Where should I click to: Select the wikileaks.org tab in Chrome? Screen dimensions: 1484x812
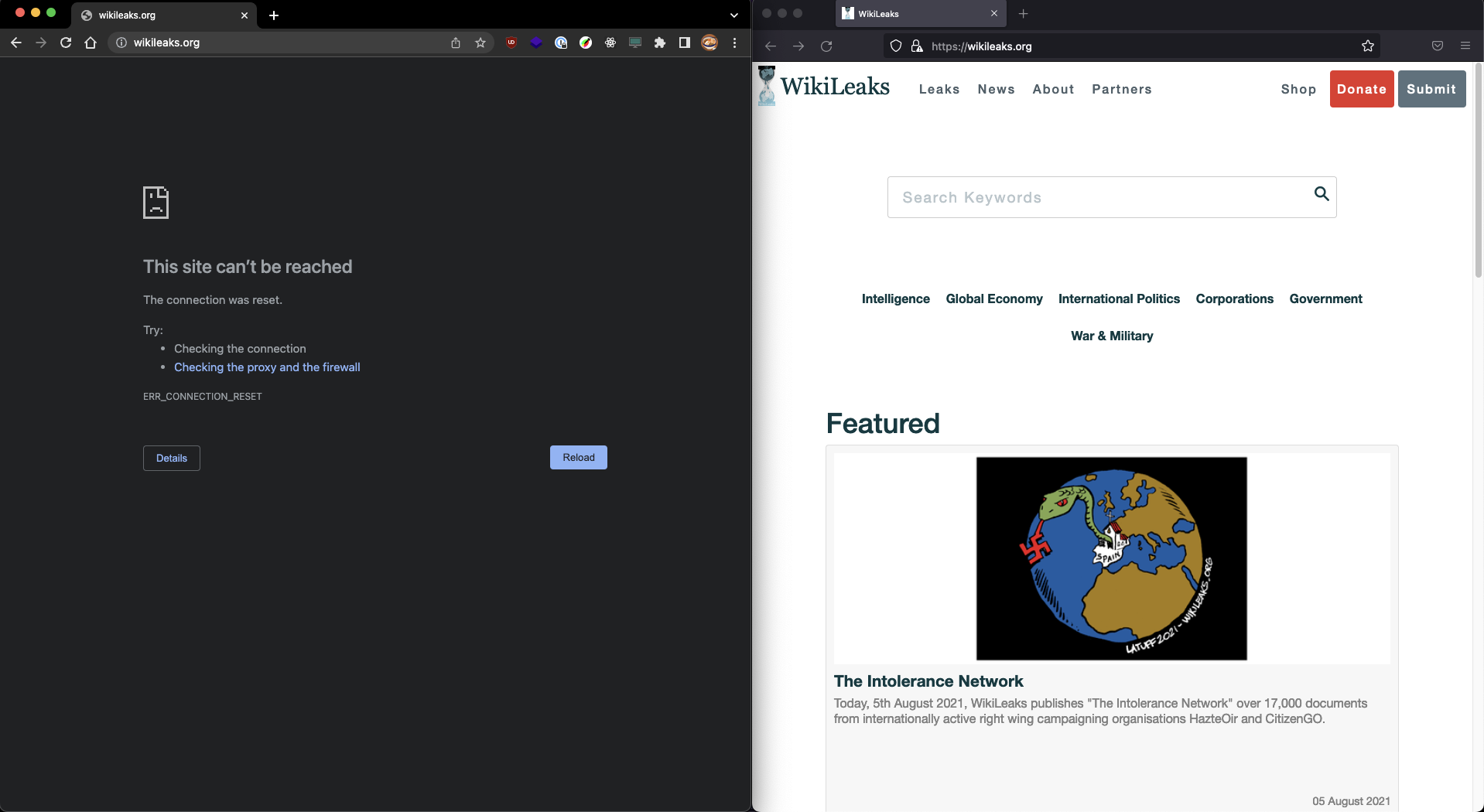click(165, 15)
